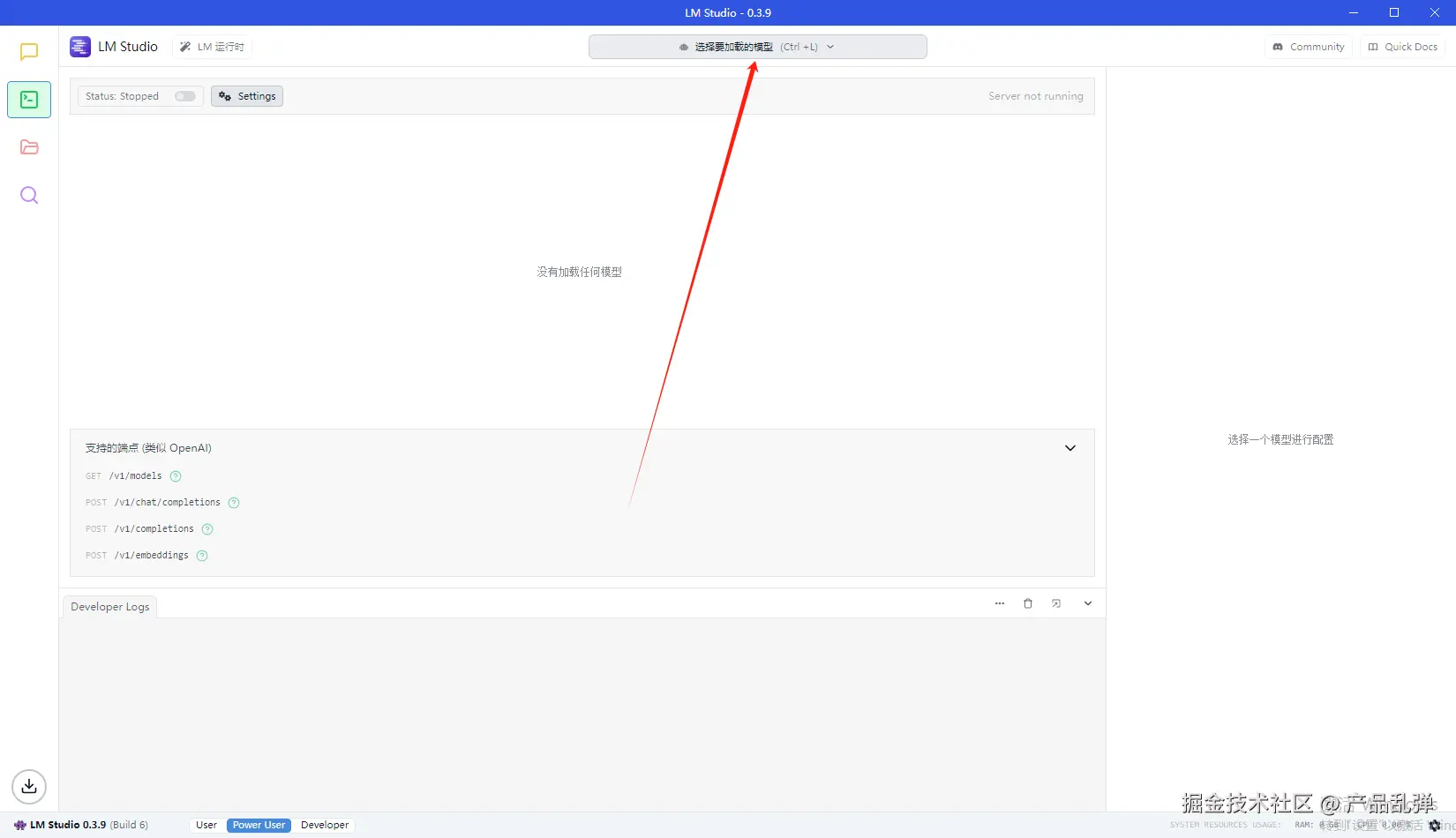The image size is (1456, 838).
Task: Close the LM Studio window
Action: (x=1435, y=12)
